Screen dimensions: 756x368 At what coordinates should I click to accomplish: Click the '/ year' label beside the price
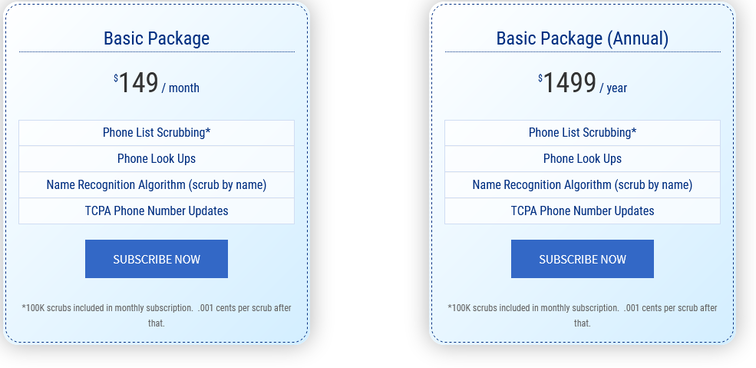tap(613, 88)
